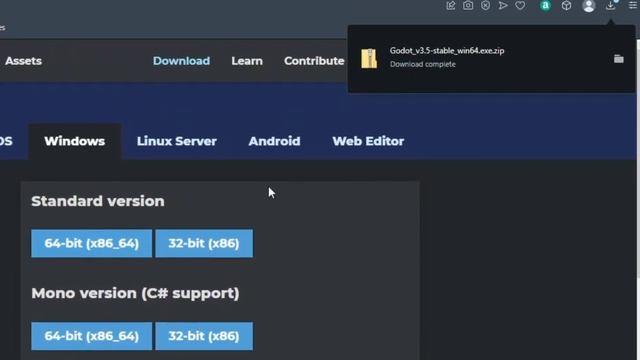Click the ad blocker shield icon
Screen dimensions: 640x360
click(485, 5)
